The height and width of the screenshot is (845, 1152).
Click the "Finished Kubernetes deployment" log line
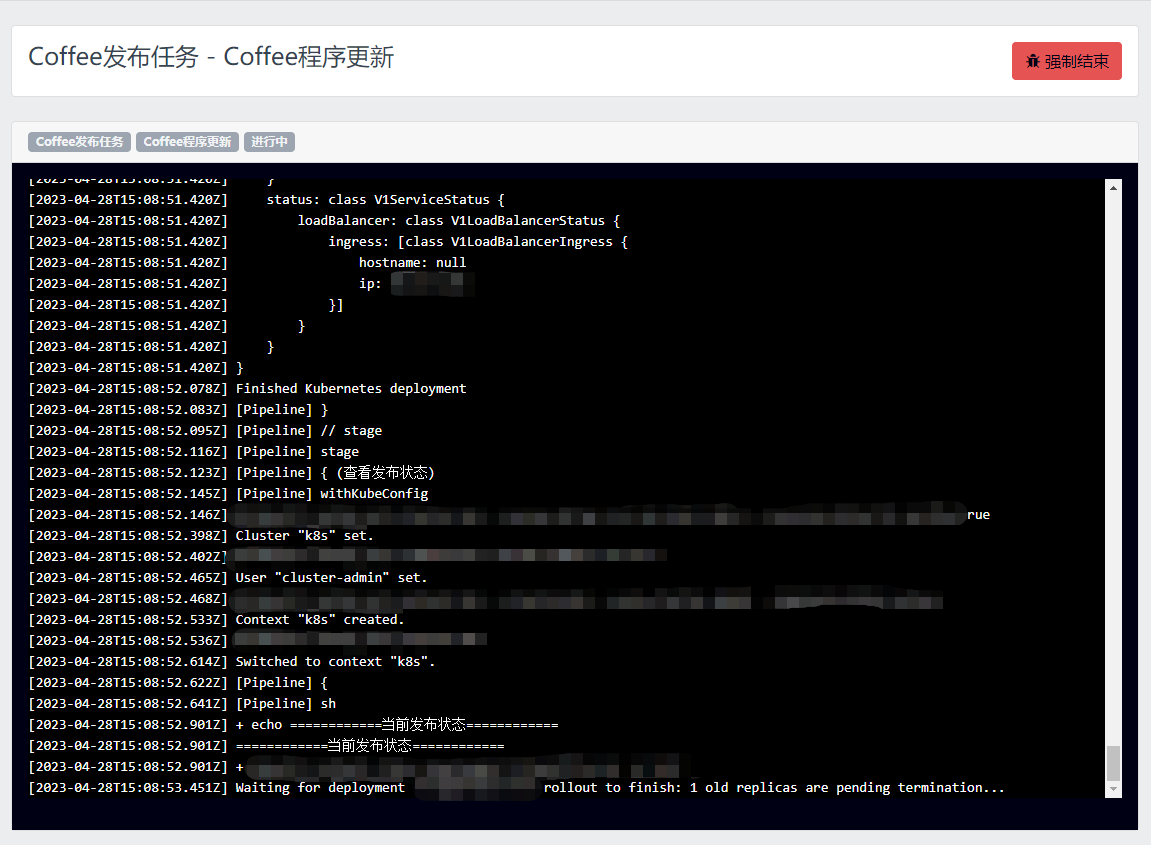coord(350,388)
